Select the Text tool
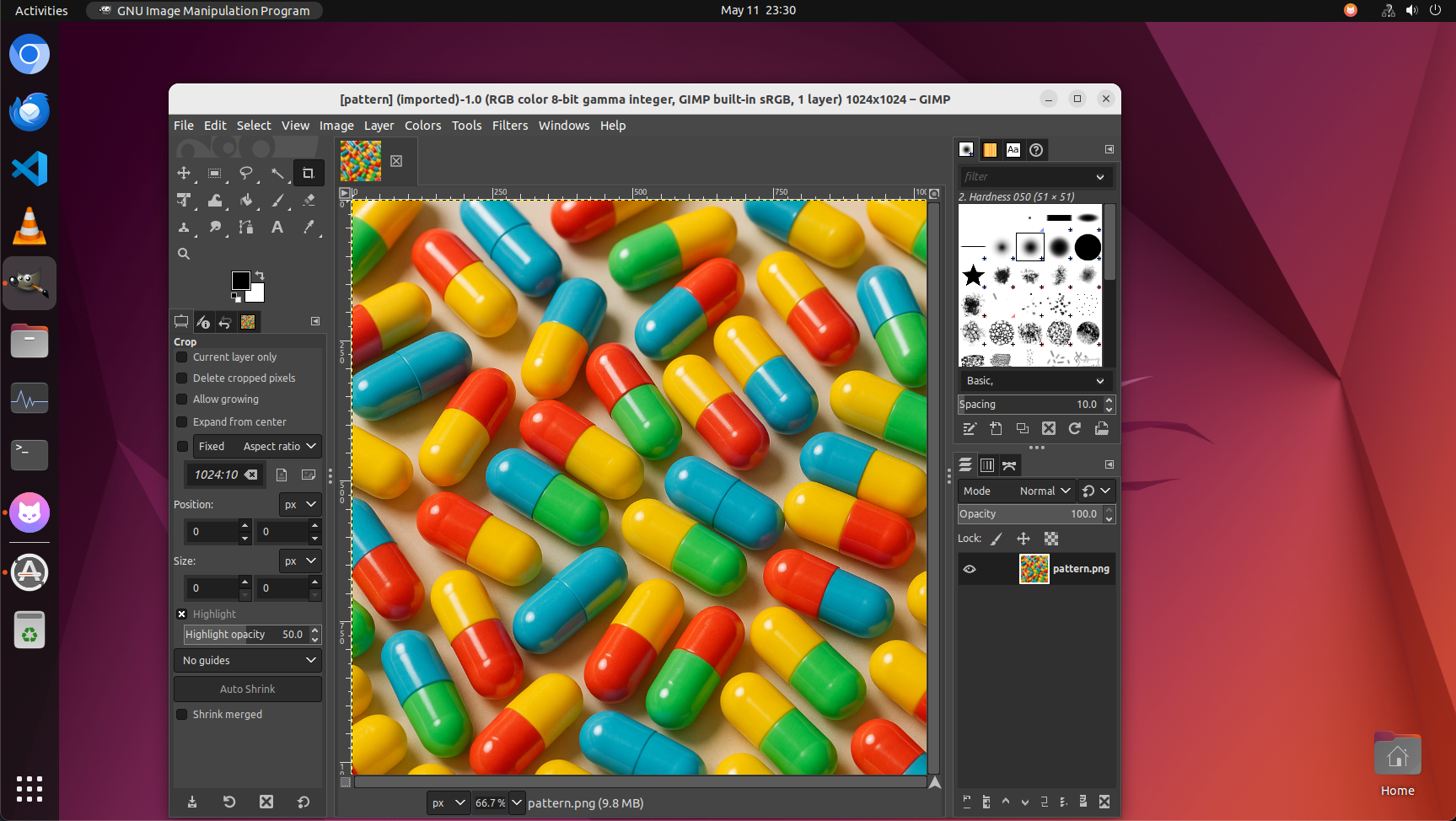The width and height of the screenshot is (1456, 821). [x=277, y=228]
